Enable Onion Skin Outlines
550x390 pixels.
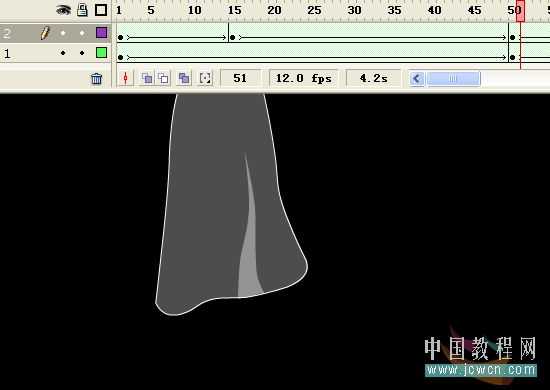163,78
